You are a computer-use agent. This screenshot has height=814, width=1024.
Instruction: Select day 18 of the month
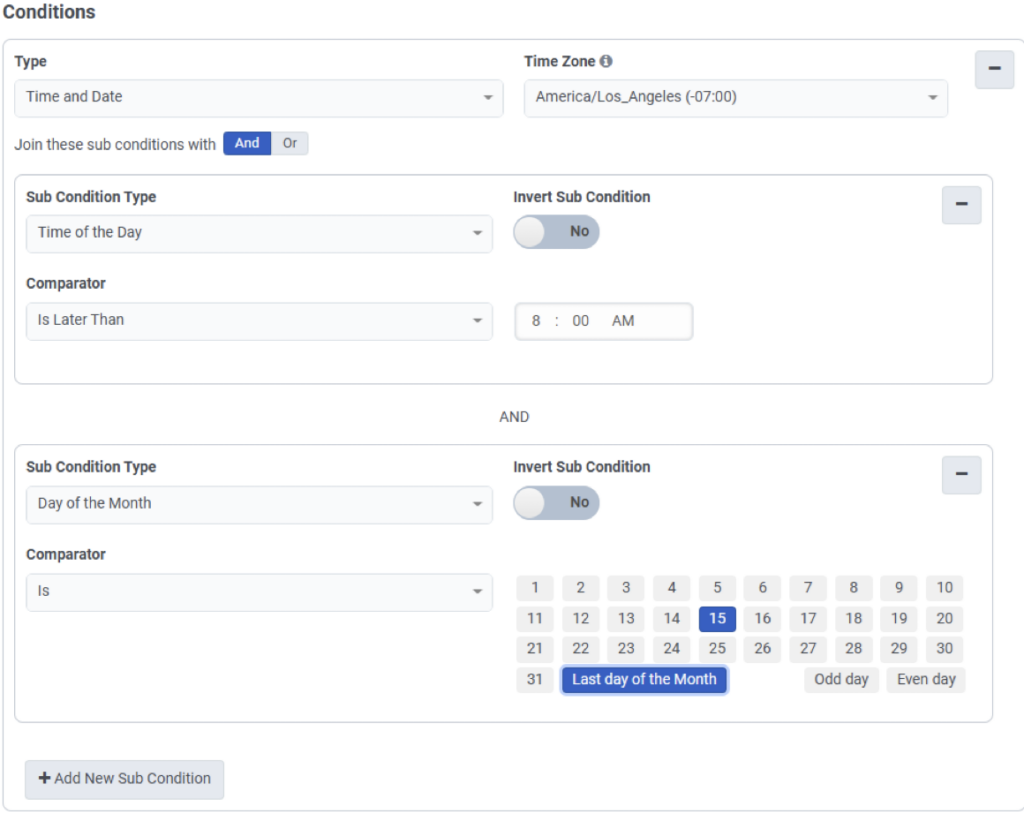coord(854,619)
